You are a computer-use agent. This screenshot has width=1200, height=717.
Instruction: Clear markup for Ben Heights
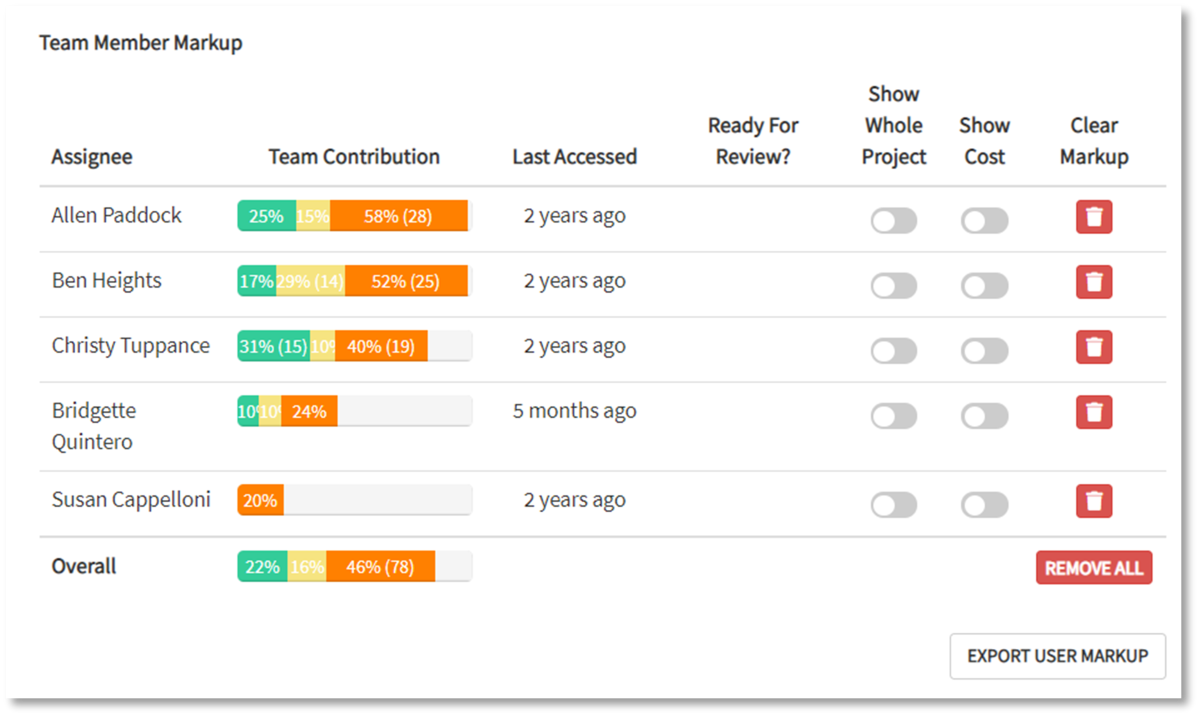(x=1094, y=282)
